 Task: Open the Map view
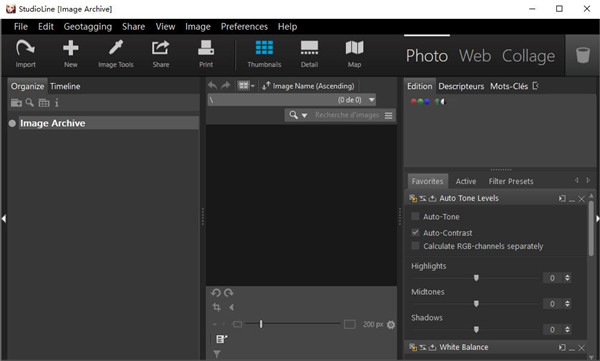(354, 54)
